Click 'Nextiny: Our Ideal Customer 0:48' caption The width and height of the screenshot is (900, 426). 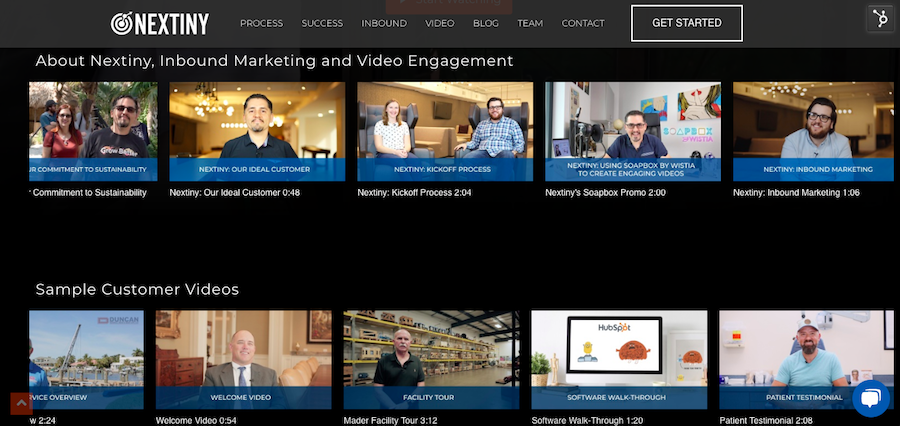tap(235, 193)
